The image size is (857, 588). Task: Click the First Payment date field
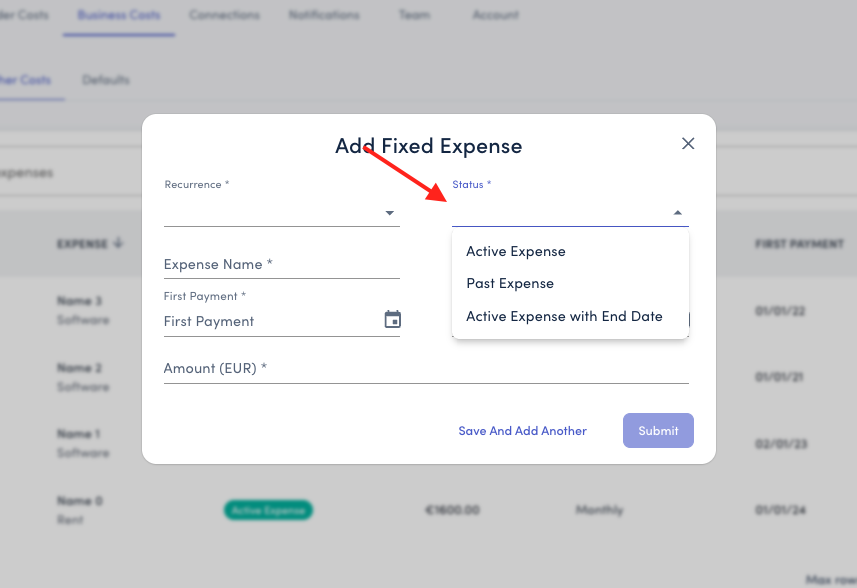point(270,321)
